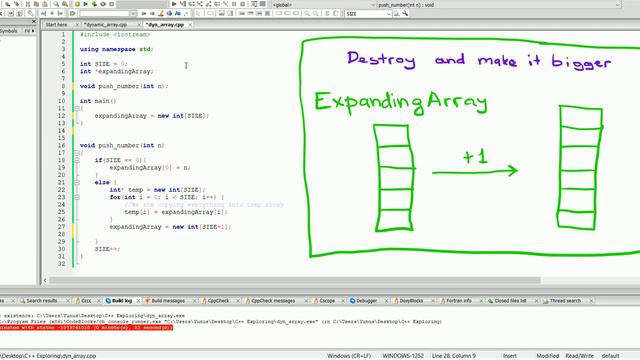Close the Management side panel
Viewport: 640px width, 360px height.
coord(34,22)
